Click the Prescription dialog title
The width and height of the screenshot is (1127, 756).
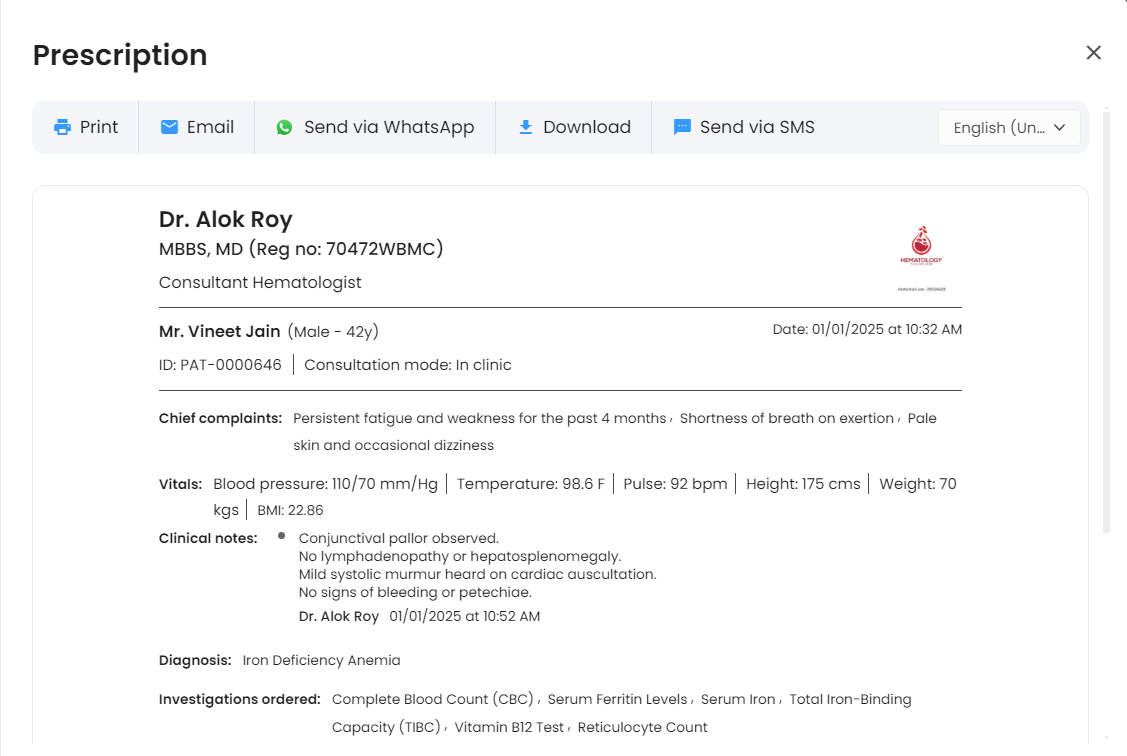click(120, 55)
